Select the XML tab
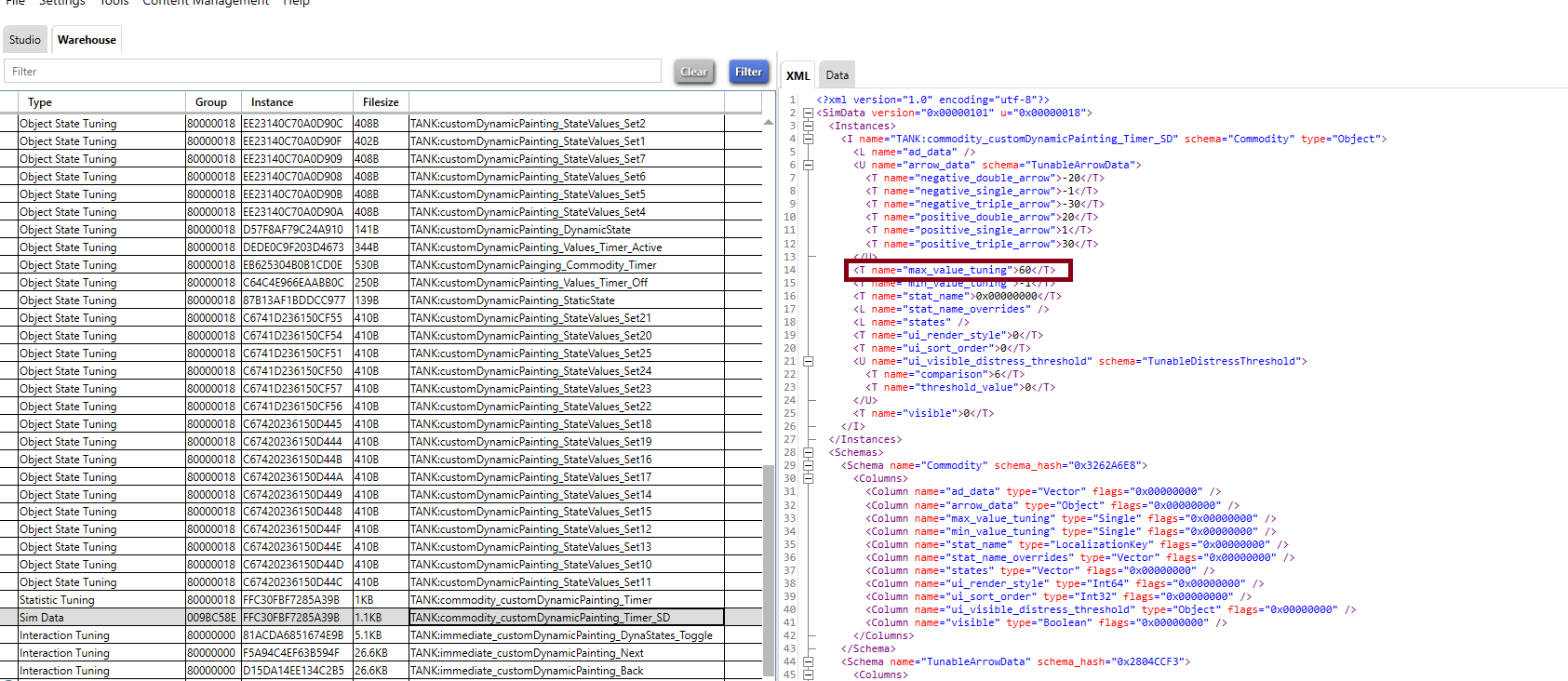The width and height of the screenshot is (1568, 681). pos(797,75)
